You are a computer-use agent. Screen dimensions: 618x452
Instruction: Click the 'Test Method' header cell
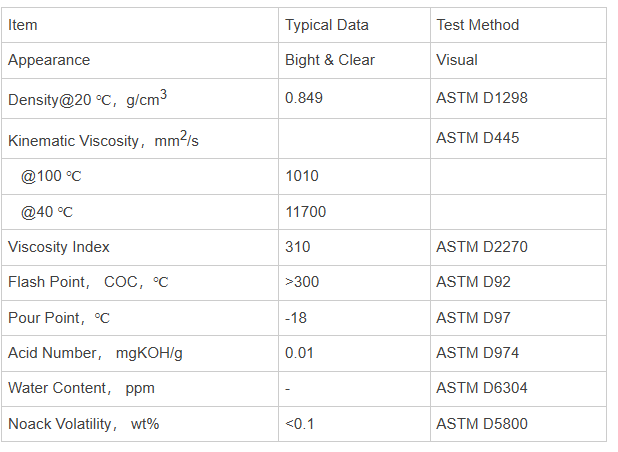(x=518, y=25)
